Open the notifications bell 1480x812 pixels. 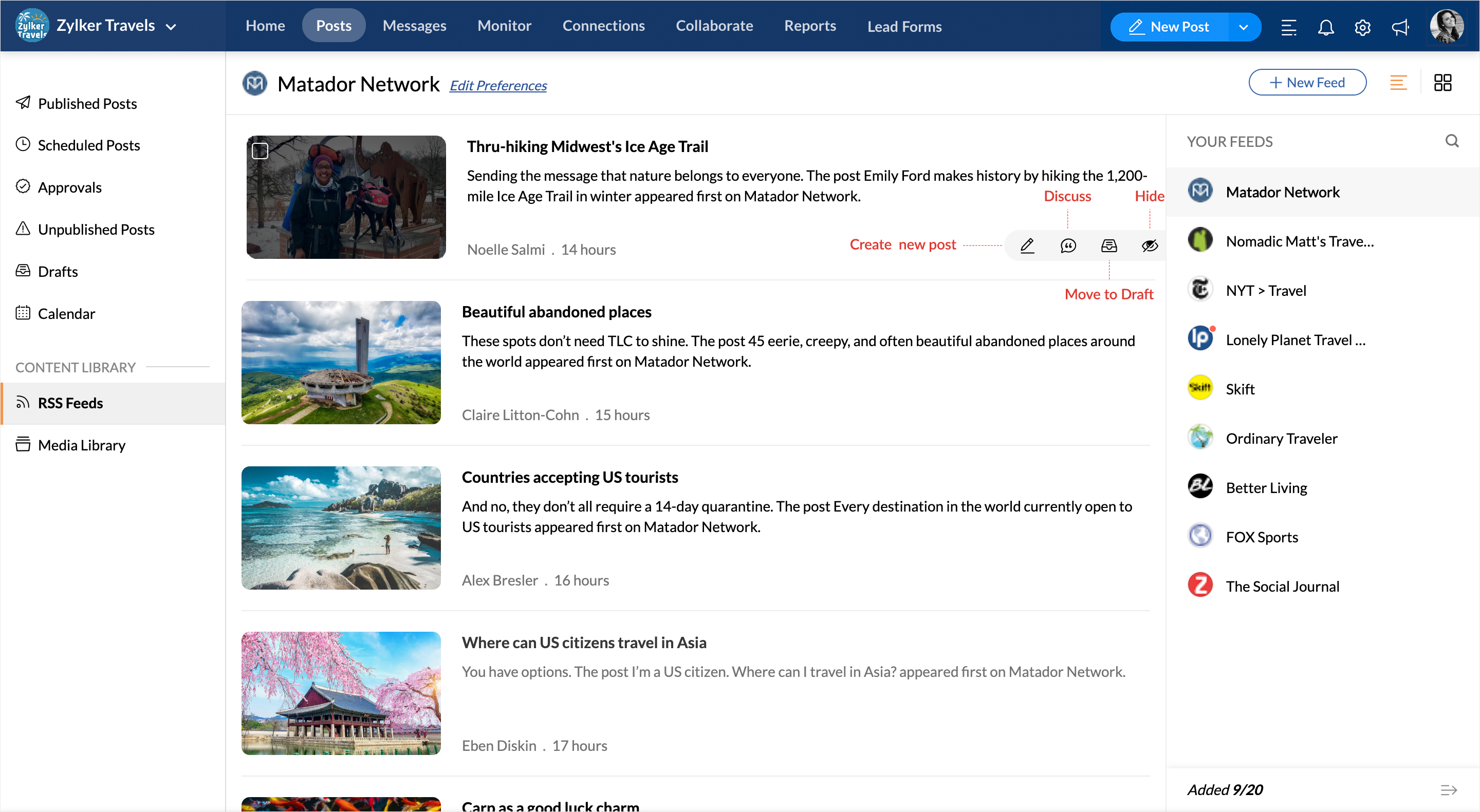(1325, 27)
